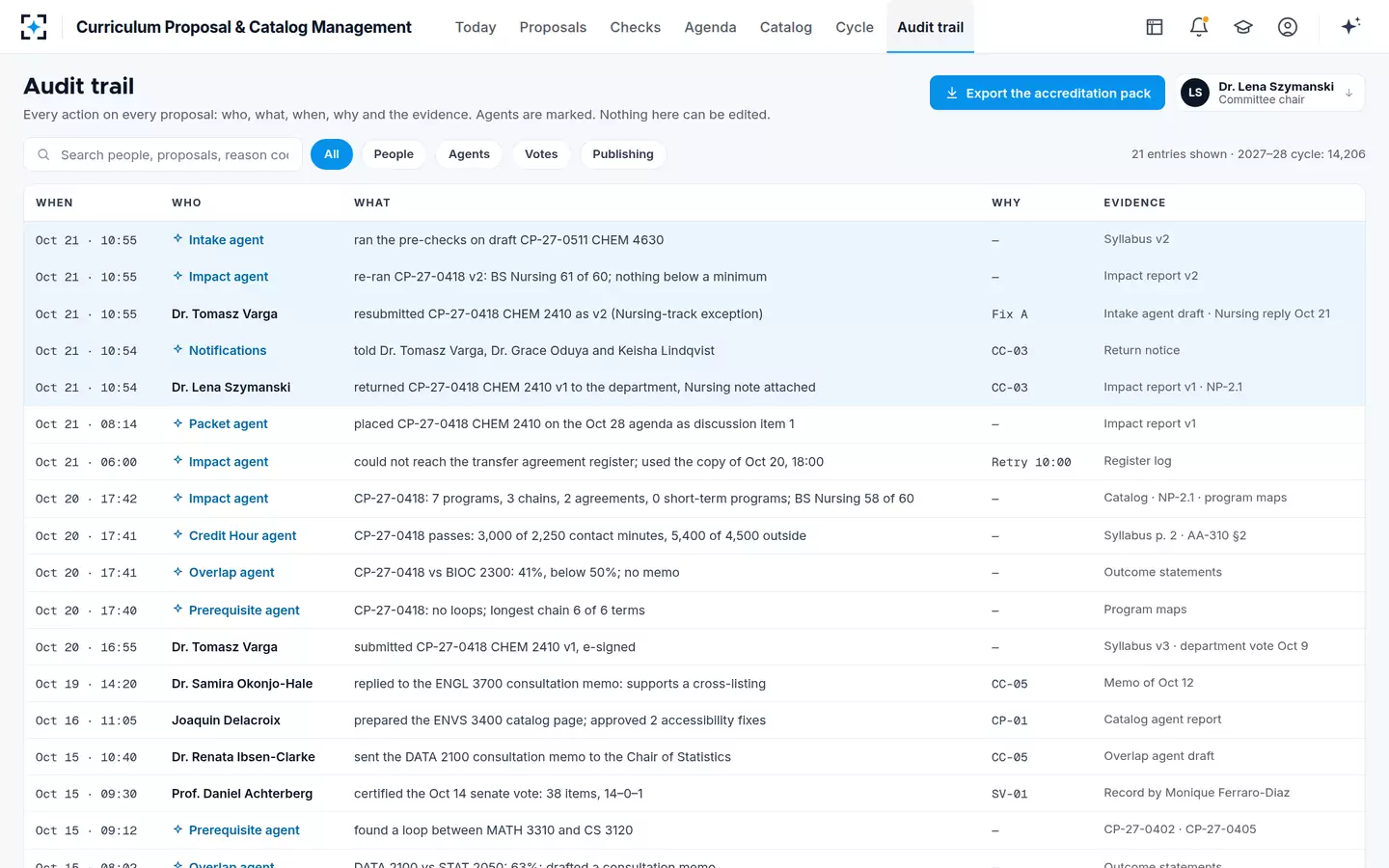Open the Intake agent link
The image size is (1389, 868).
pyautogui.click(x=227, y=240)
